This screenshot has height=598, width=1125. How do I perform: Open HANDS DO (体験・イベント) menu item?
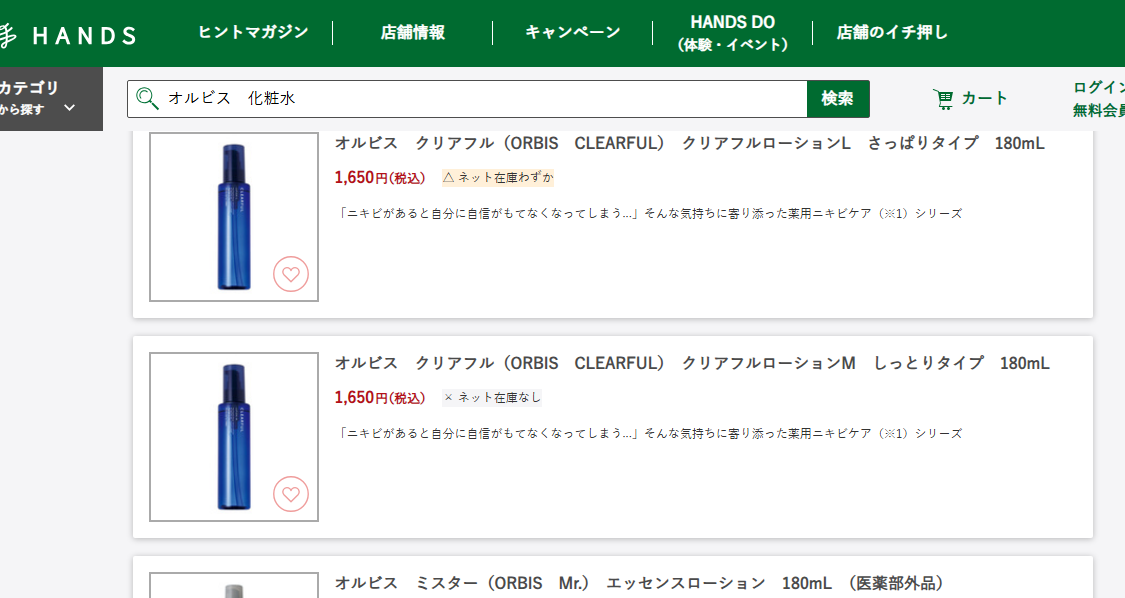click(733, 33)
